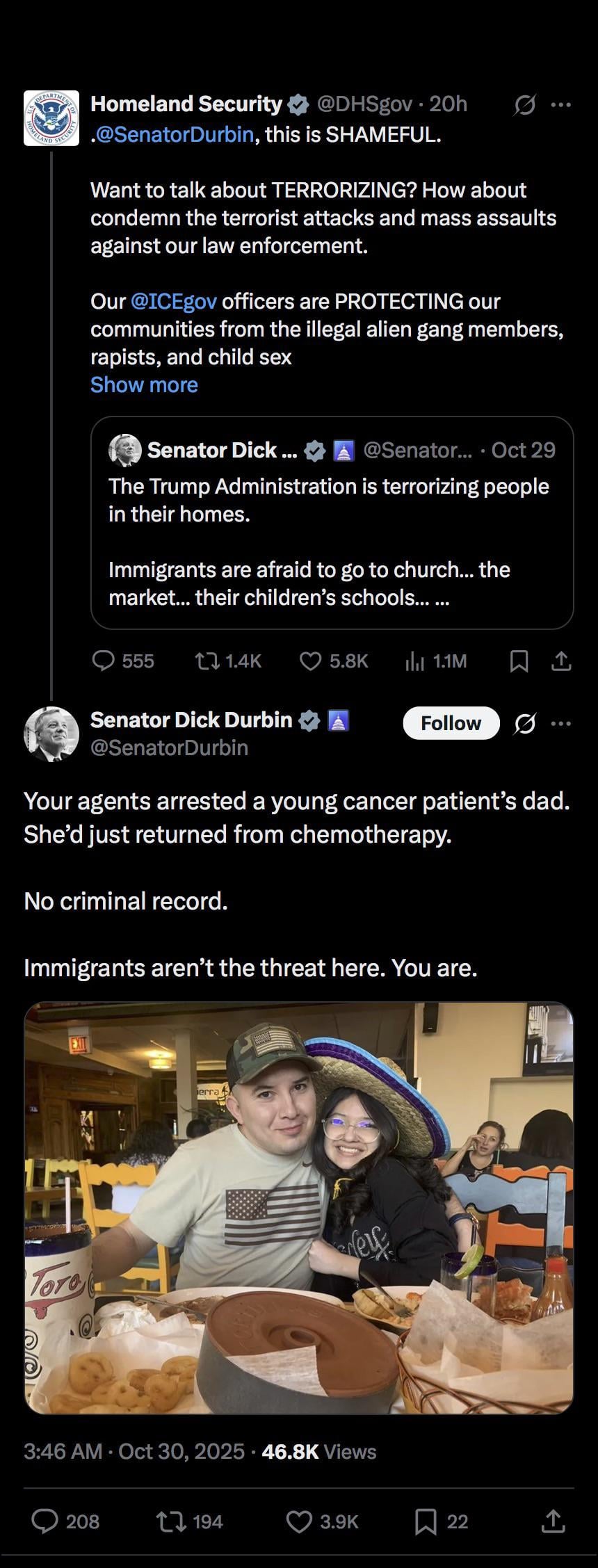Follow Senator Dick Durbin

coord(451,723)
